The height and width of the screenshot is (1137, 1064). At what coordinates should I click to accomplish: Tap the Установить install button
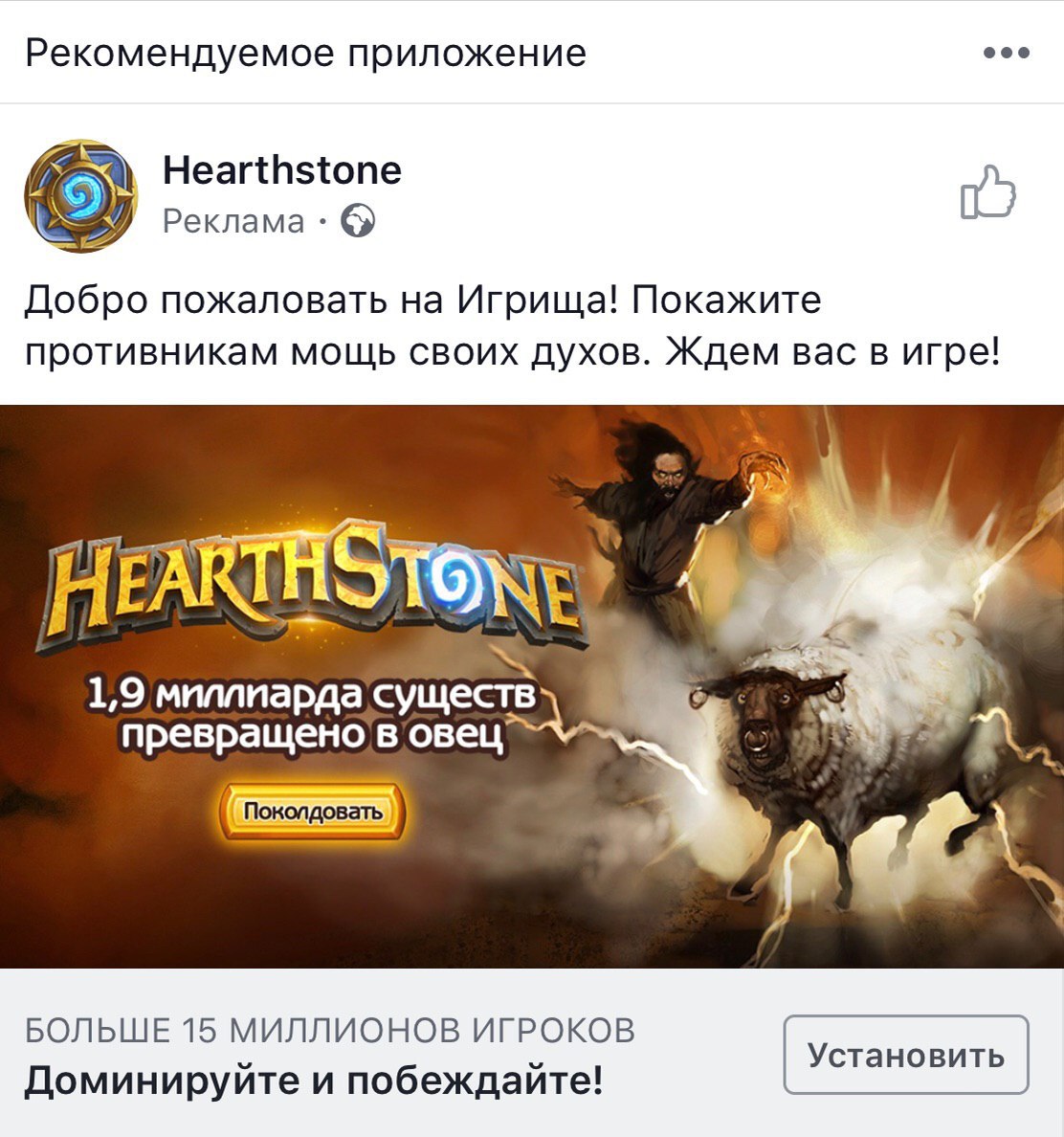906,1055
